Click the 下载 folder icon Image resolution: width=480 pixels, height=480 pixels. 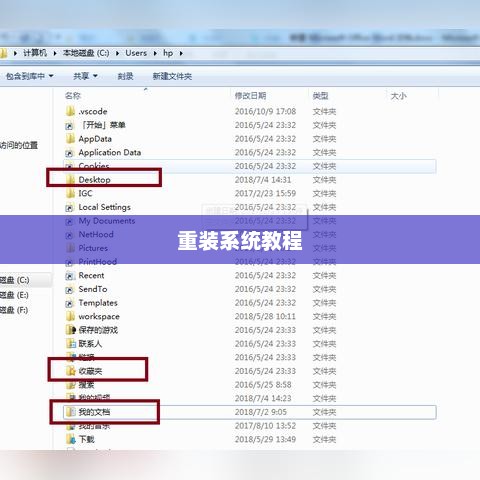[71, 439]
